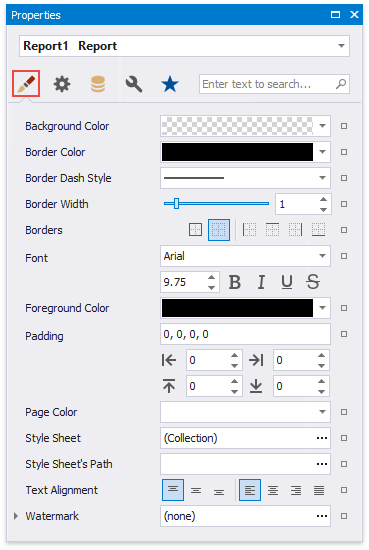Decrease top padding value
The width and height of the screenshot is (369, 550).
tap(234, 391)
